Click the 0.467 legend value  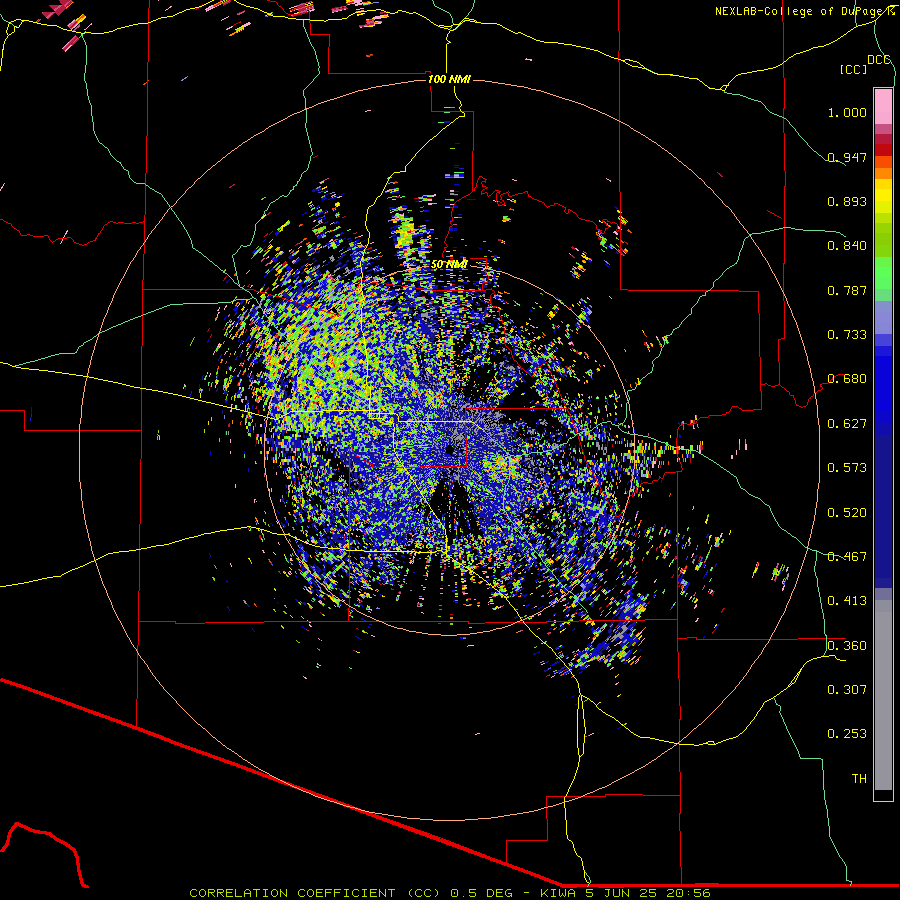pos(847,557)
